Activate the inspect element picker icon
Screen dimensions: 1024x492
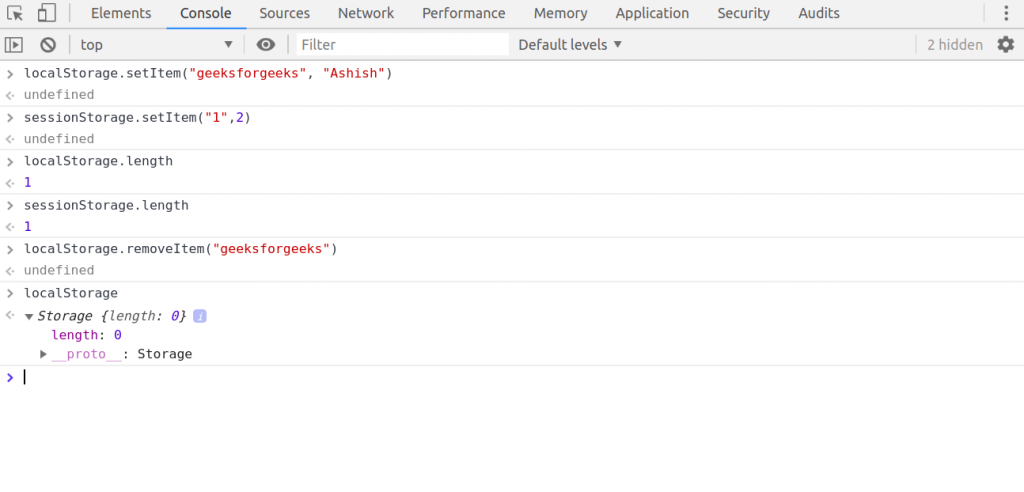click(15, 14)
